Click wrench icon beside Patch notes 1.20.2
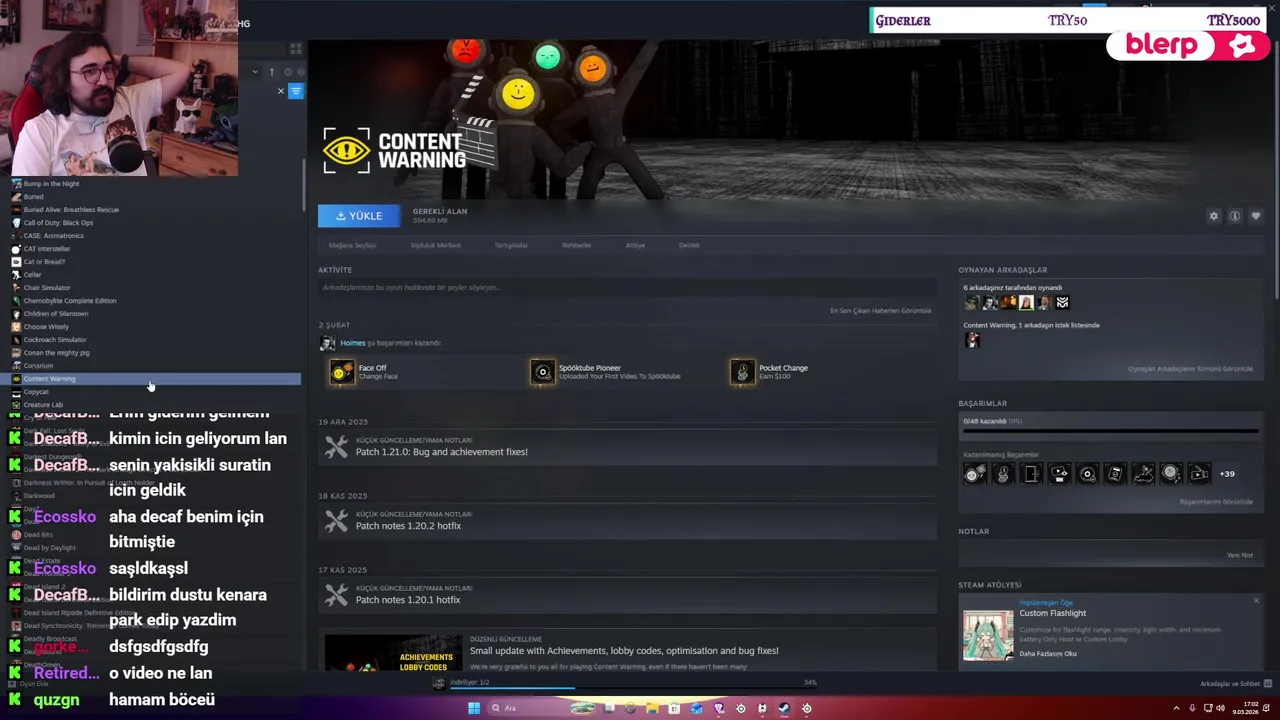Image resolution: width=1280 pixels, height=720 pixels. click(336, 521)
